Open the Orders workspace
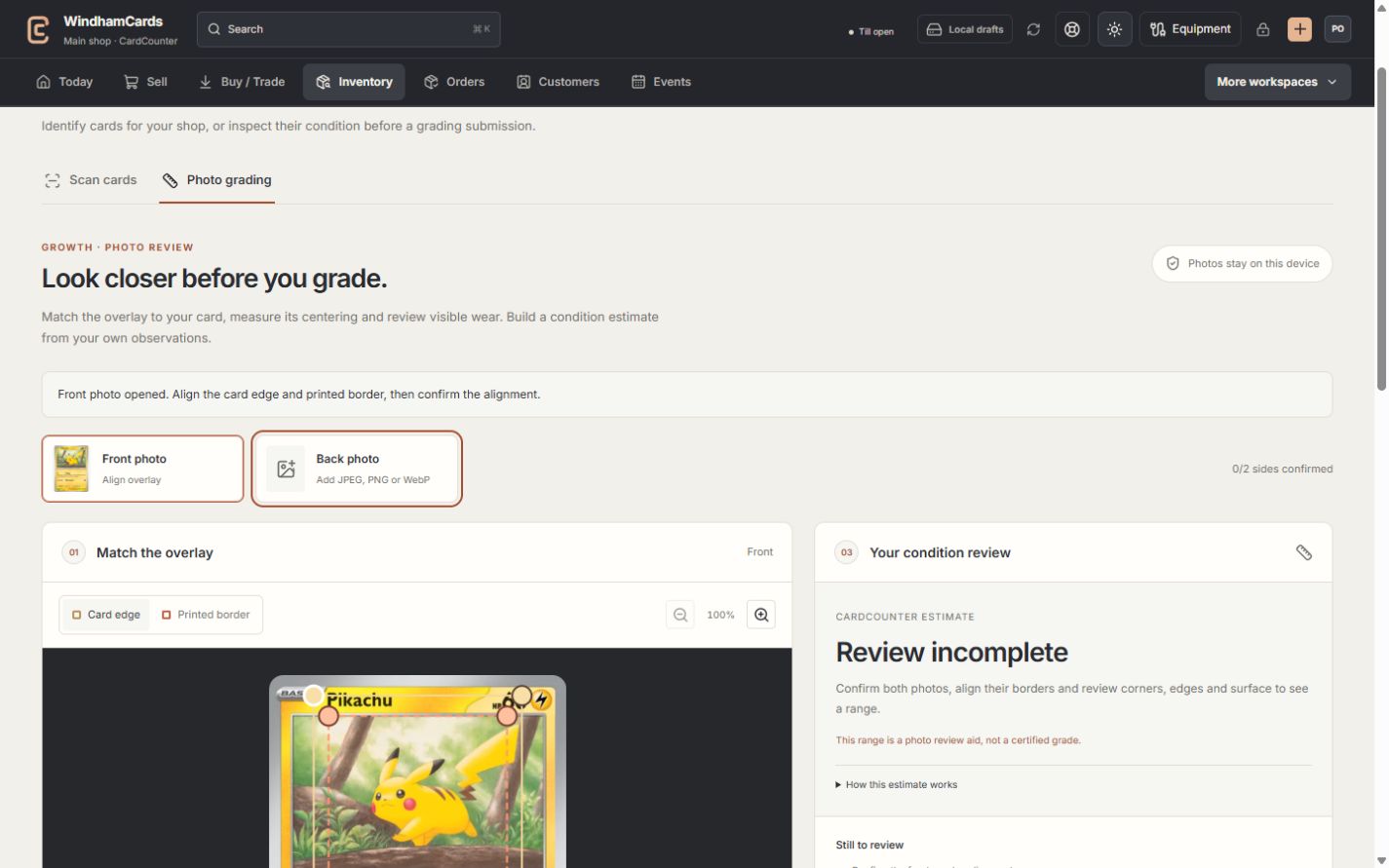 (x=454, y=82)
